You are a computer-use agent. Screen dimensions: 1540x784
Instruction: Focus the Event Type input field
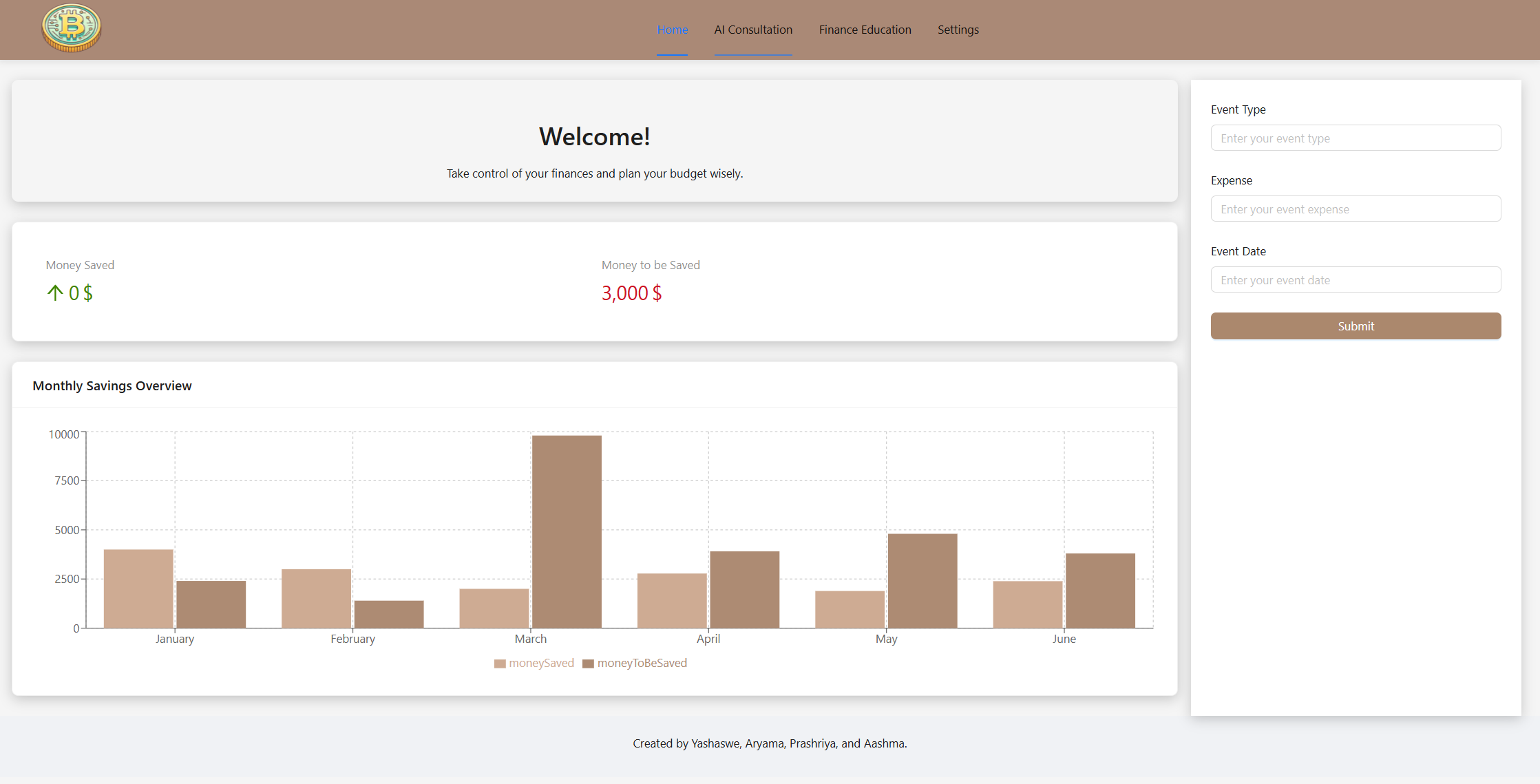[1356, 138]
